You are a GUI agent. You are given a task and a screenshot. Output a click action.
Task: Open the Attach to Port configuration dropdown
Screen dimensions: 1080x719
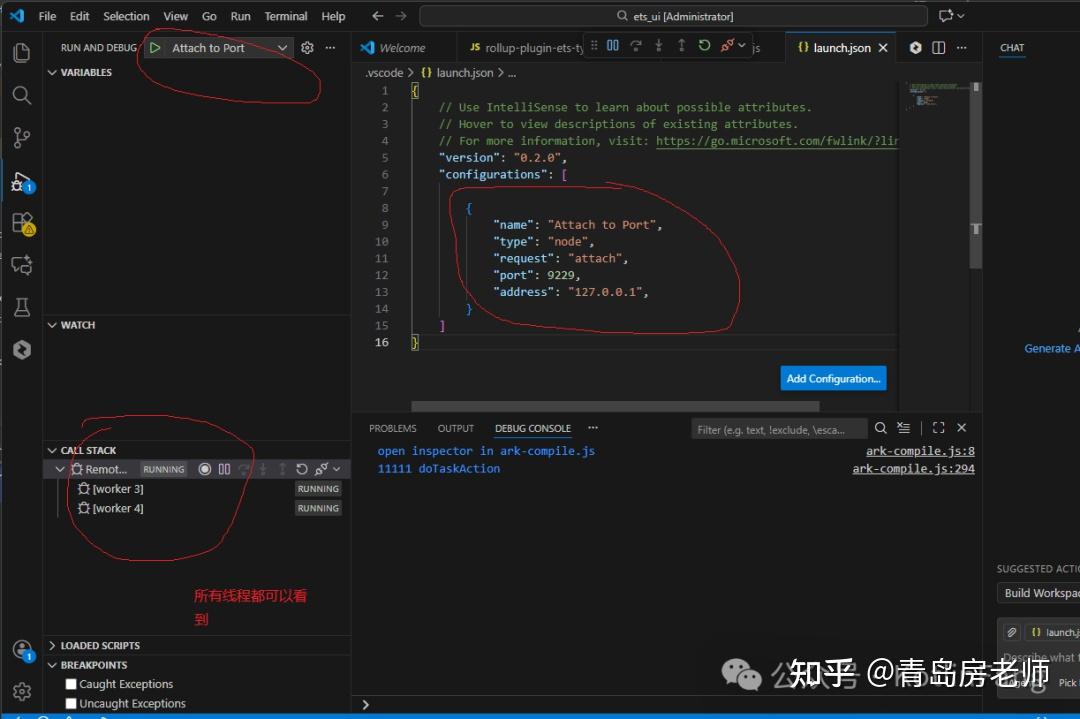tap(283, 47)
